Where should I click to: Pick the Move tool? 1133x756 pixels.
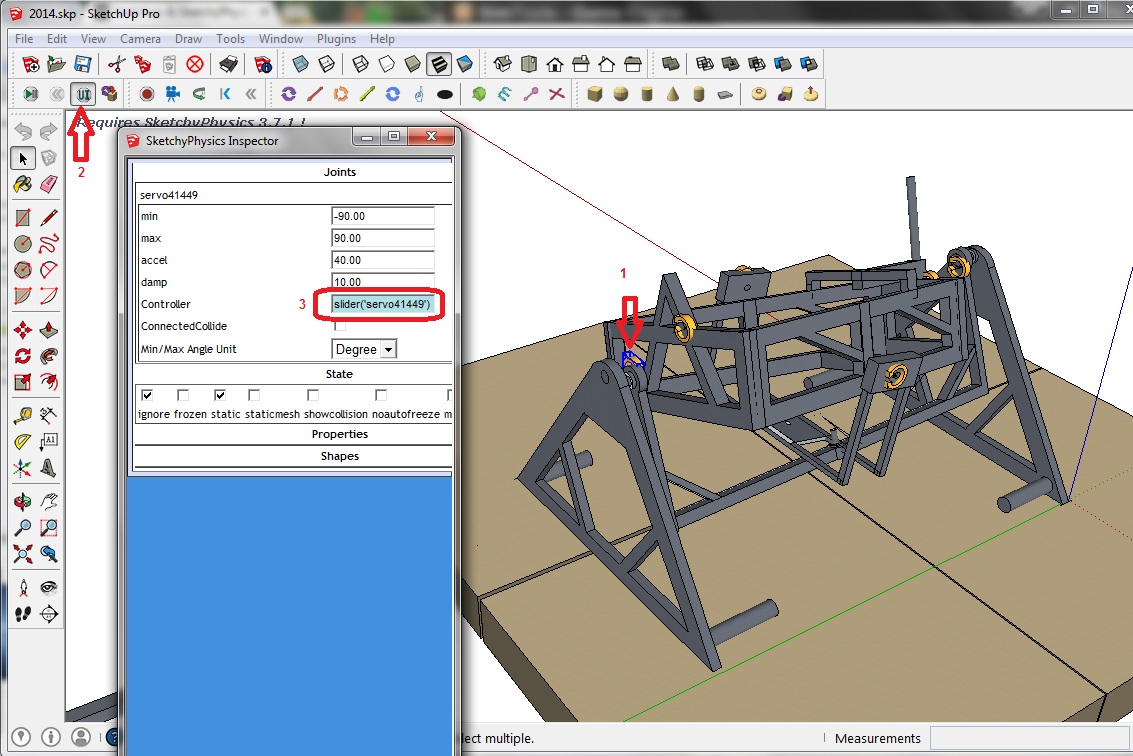pos(22,331)
